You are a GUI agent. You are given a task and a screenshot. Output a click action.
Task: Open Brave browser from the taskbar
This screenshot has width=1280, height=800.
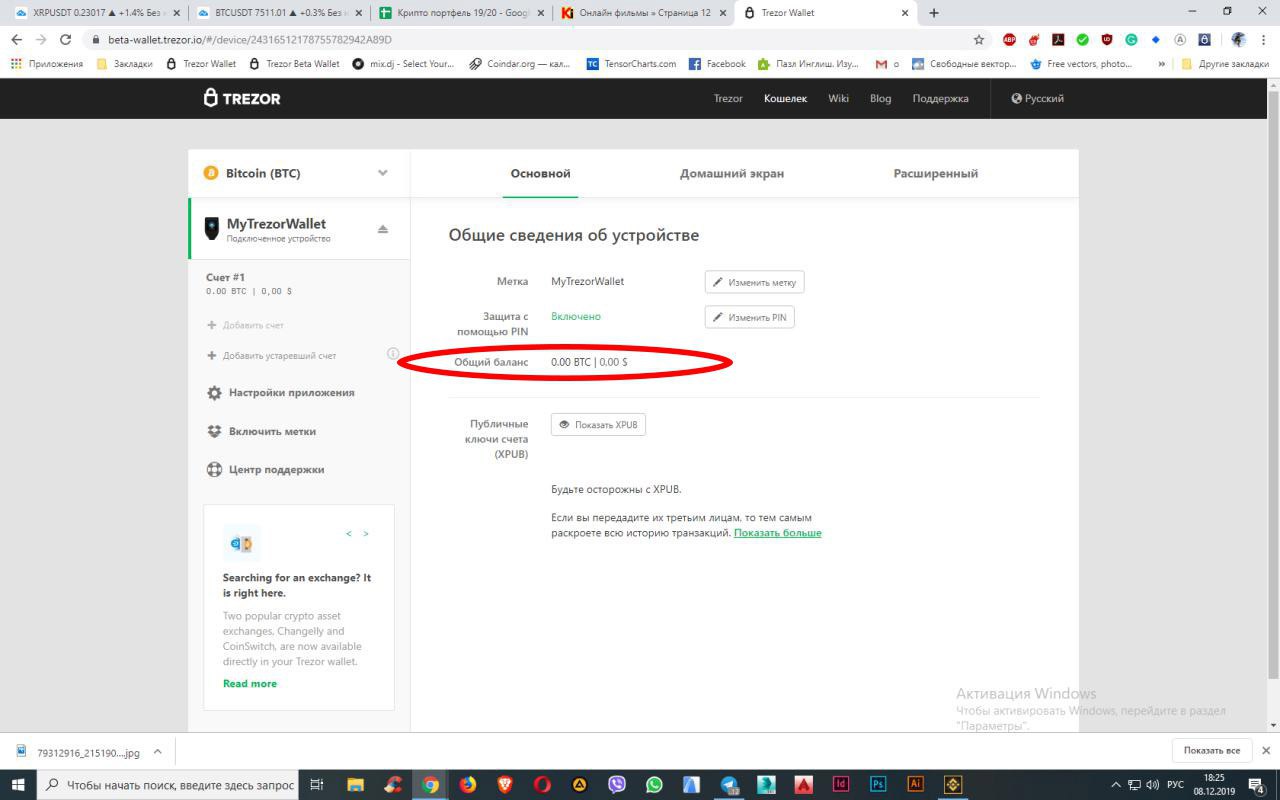(505, 785)
